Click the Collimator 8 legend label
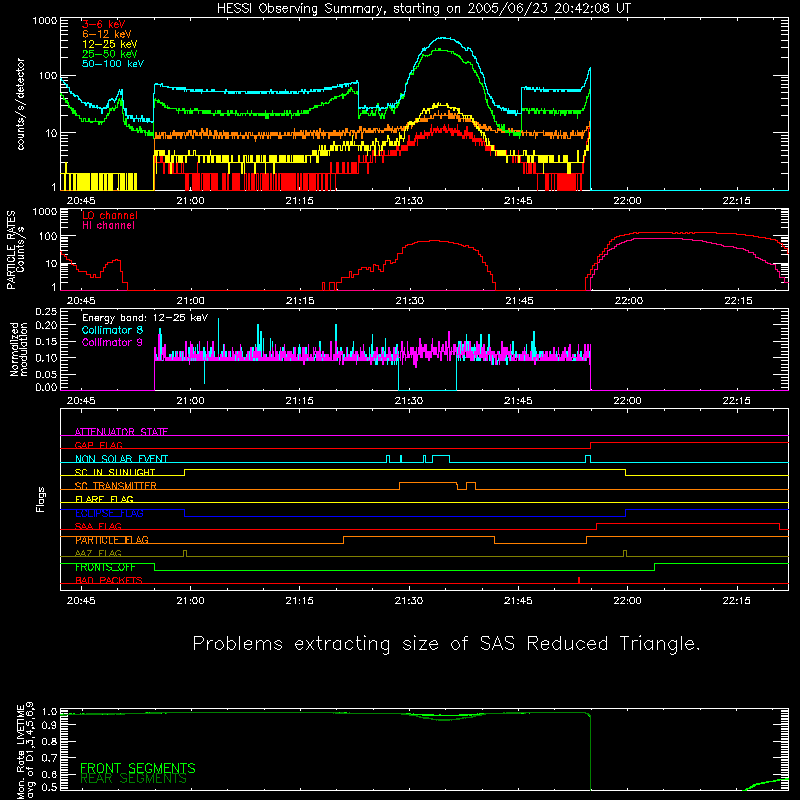 pos(112,330)
